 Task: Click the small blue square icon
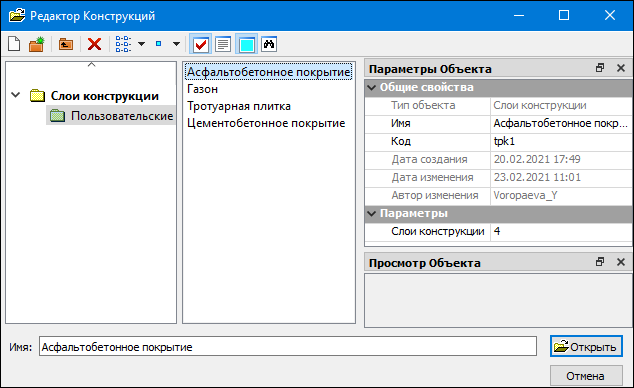158,44
